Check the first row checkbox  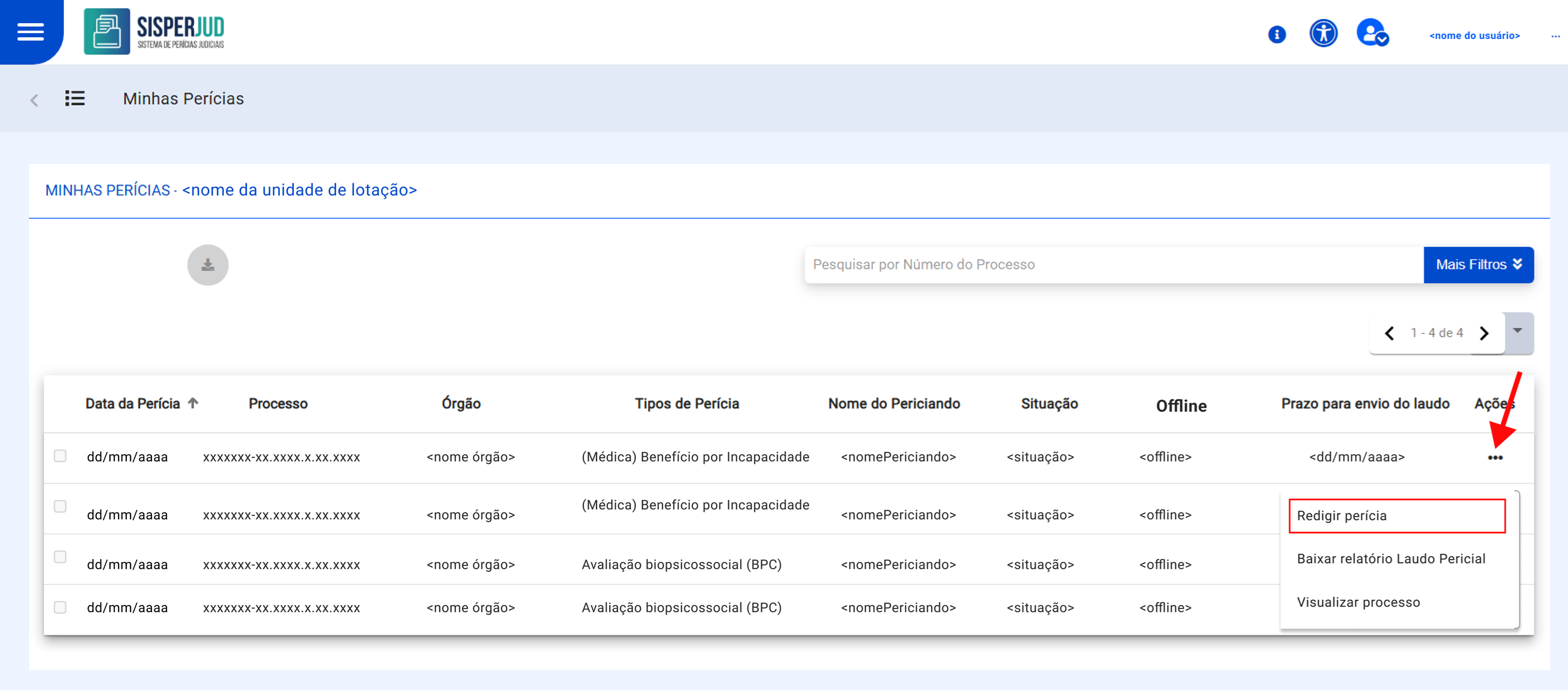click(x=60, y=456)
